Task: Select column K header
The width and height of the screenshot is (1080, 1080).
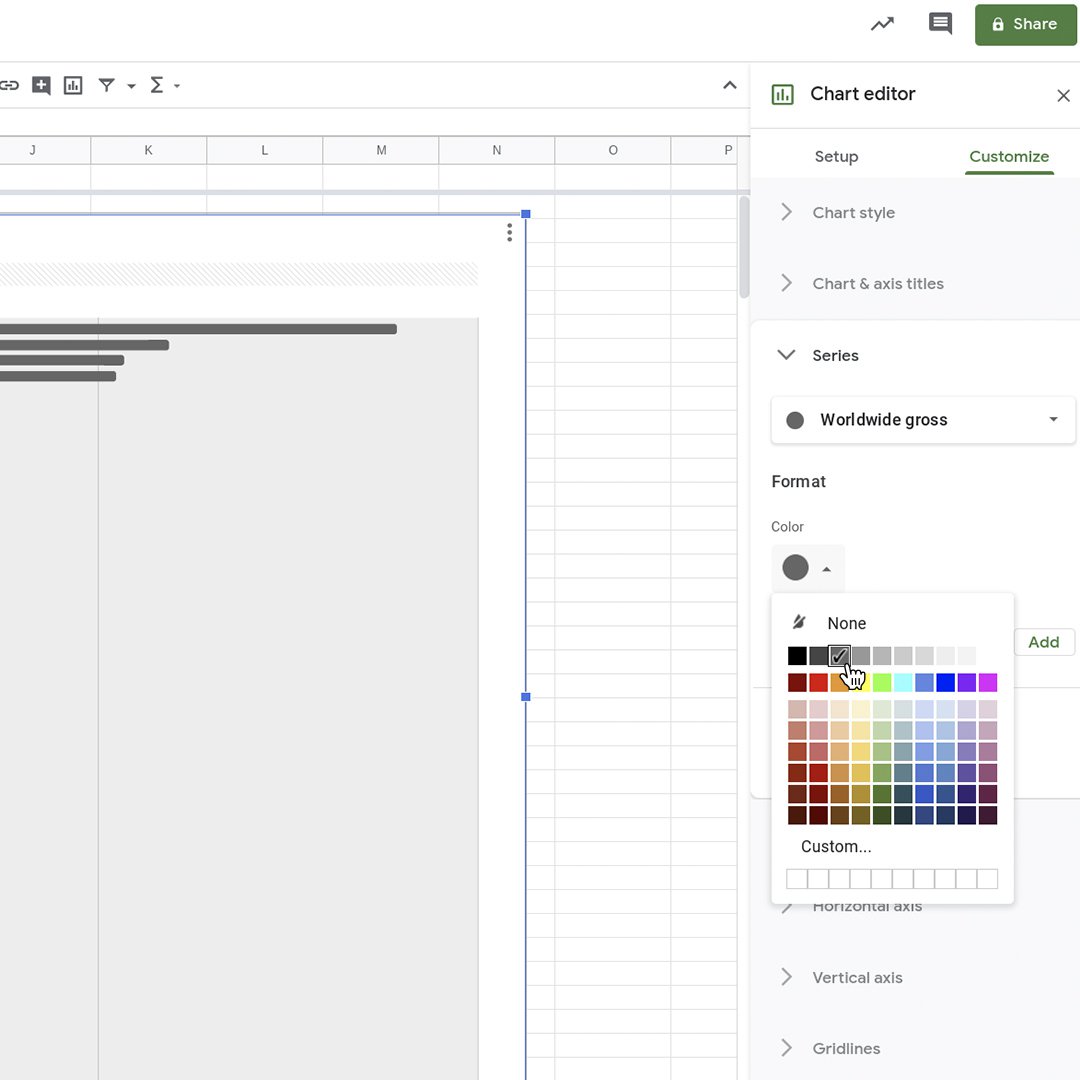Action: (x=149, y=150)
